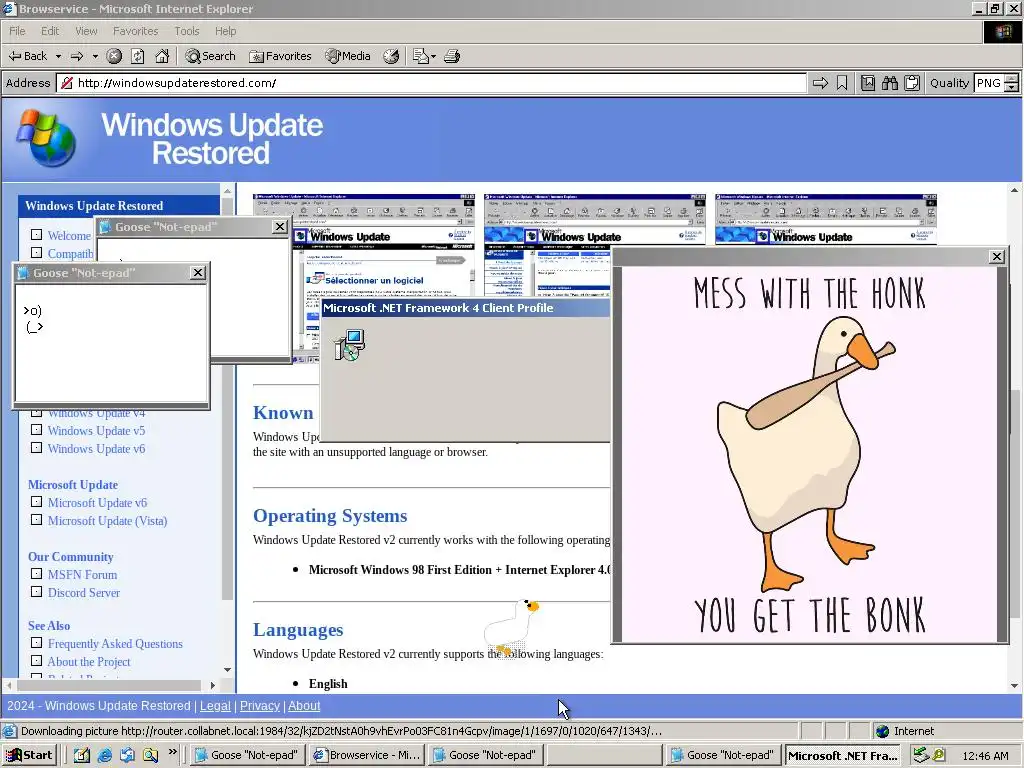Click the Quality PNG field
Image resolution: width=1024 pixels, height=768 pixels.
click(989, 83)
